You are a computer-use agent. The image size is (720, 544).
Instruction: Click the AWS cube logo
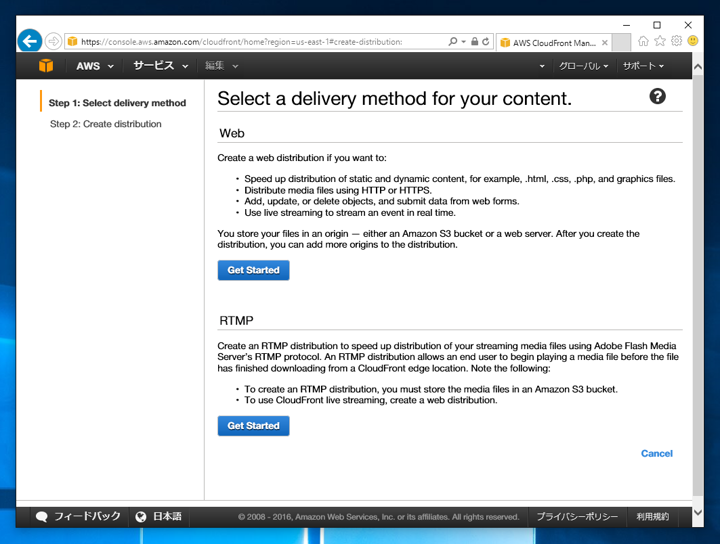(x=46, y=66)
